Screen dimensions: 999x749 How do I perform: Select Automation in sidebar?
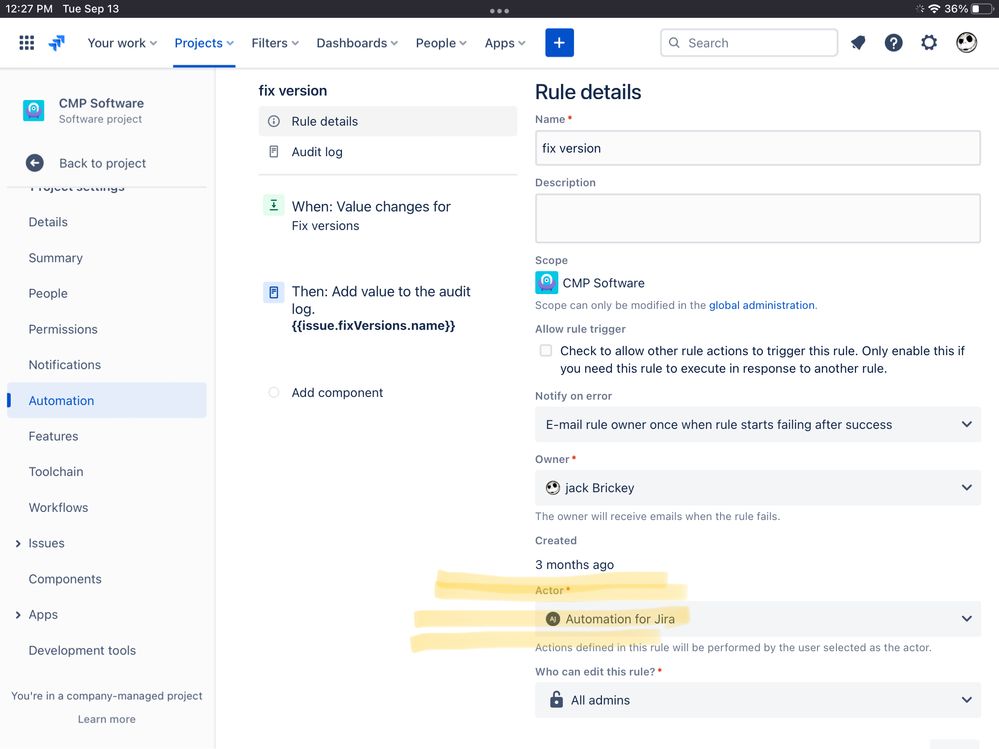click(107, 401)
